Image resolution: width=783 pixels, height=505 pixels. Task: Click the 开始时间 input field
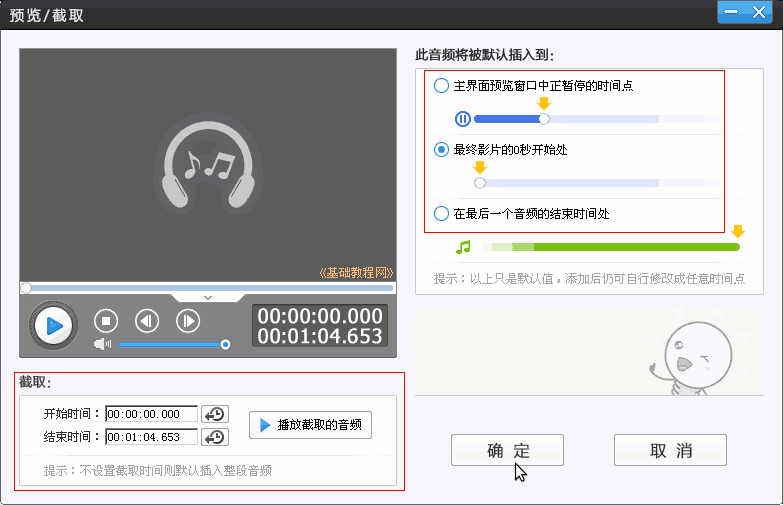tap(151, 414)
